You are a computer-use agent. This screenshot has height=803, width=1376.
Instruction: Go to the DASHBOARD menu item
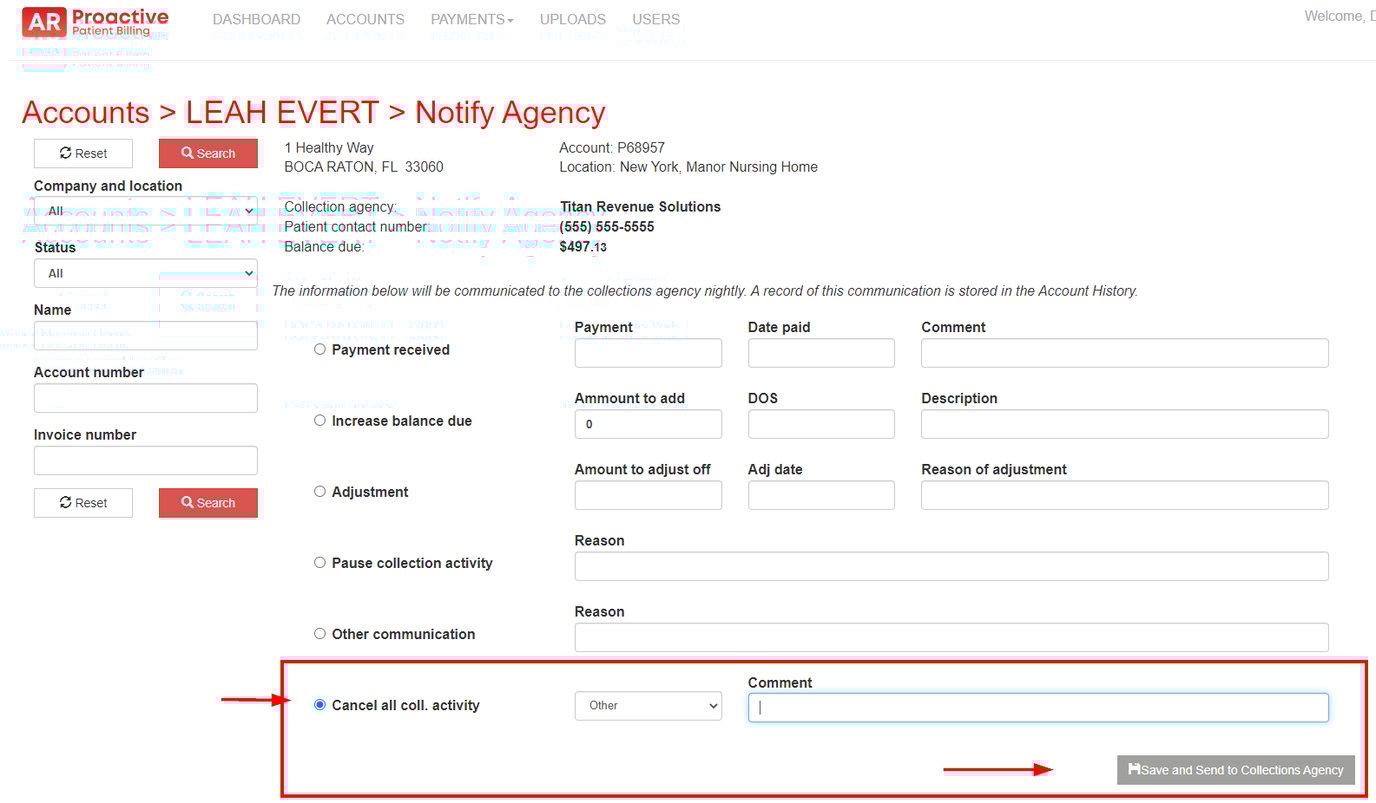256,18
